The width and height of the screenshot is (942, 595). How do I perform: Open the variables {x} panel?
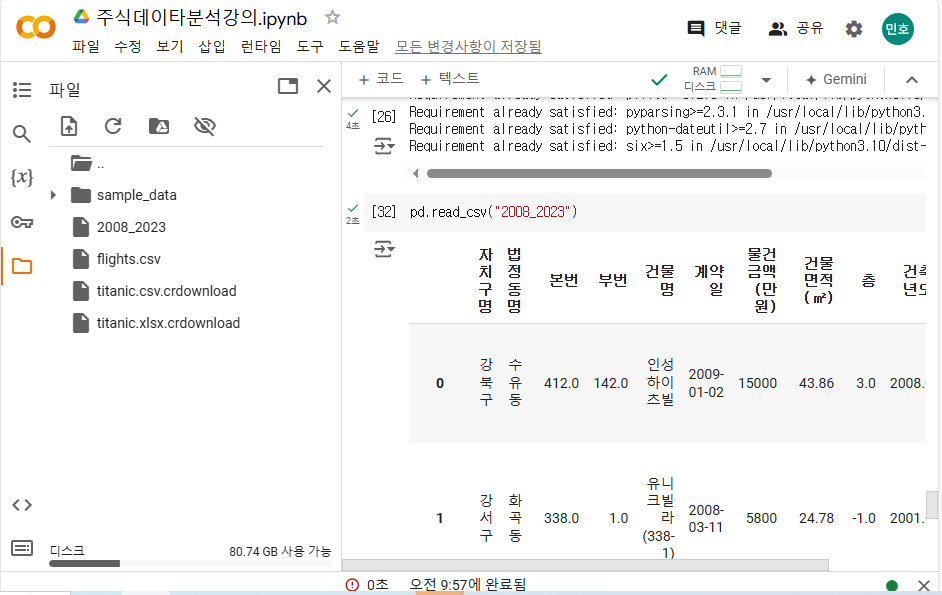tap(22, 177)
